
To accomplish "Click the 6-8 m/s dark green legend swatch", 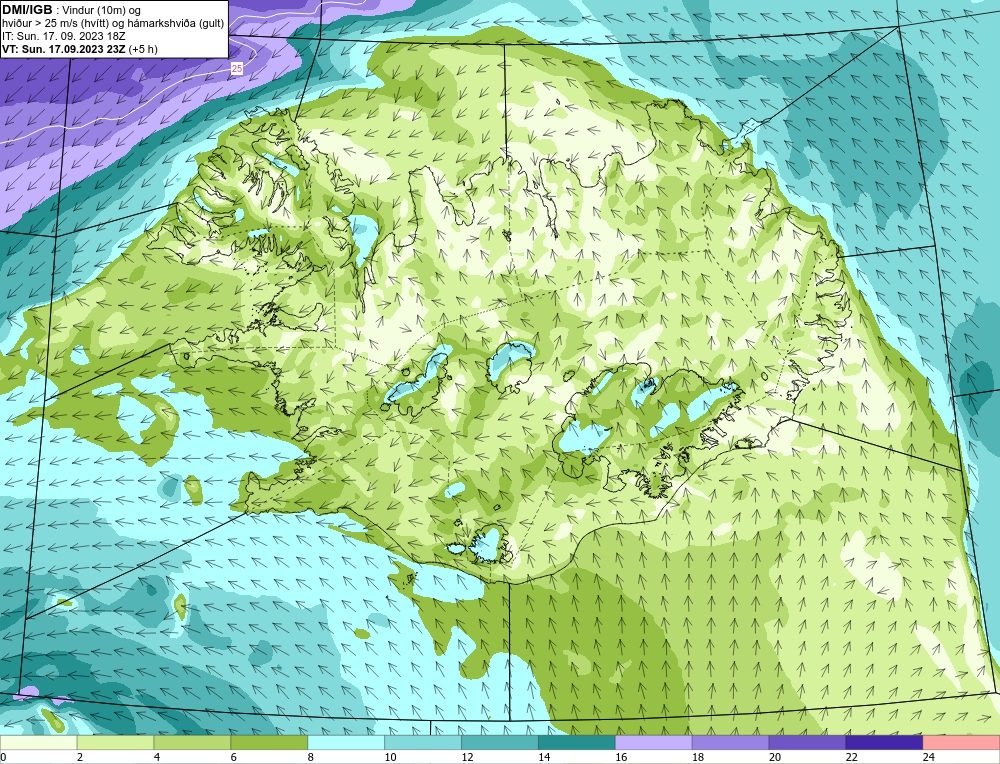I will [x=269, y=743].
